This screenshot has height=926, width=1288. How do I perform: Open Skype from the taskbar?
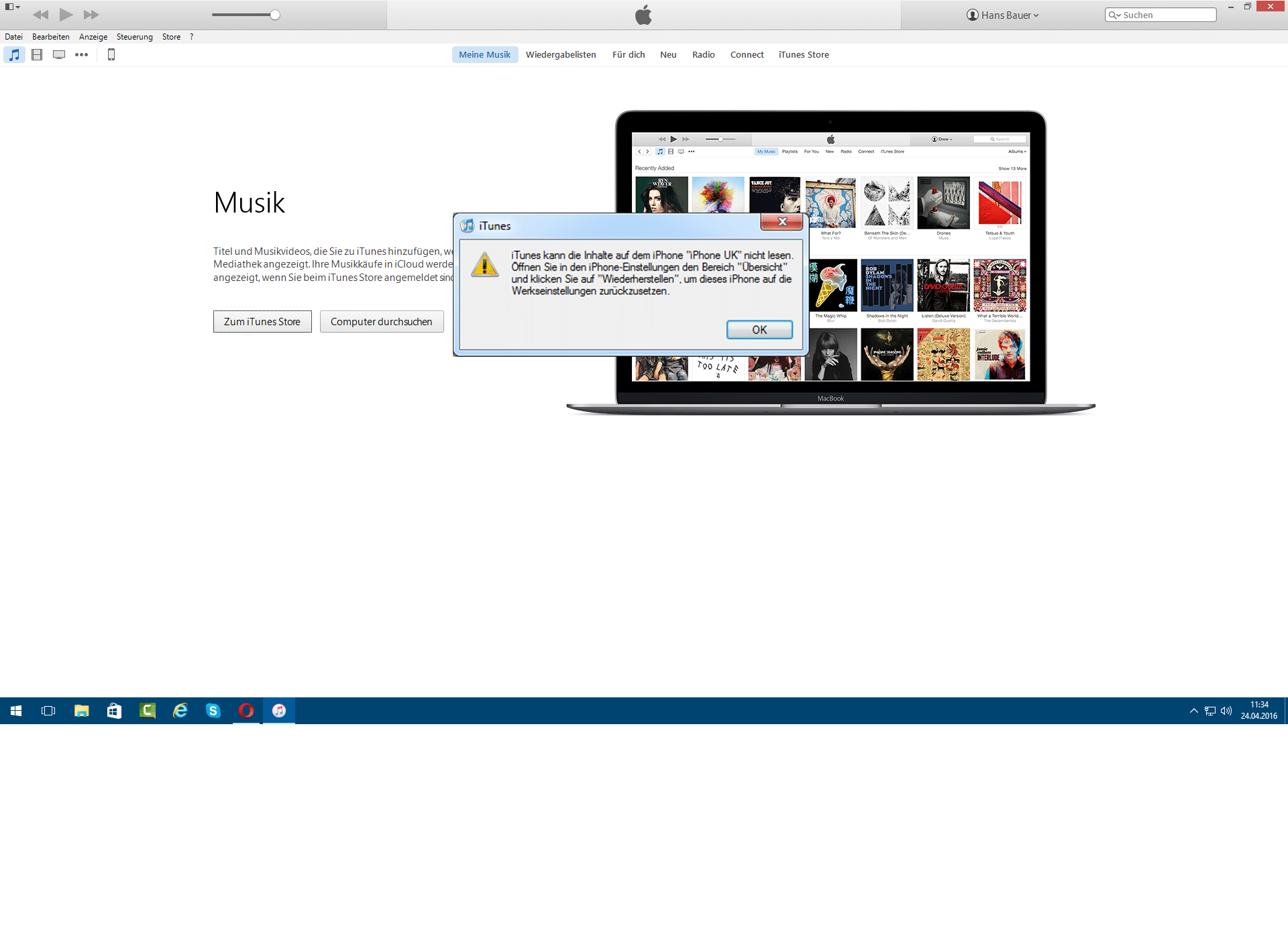[213, 711]
